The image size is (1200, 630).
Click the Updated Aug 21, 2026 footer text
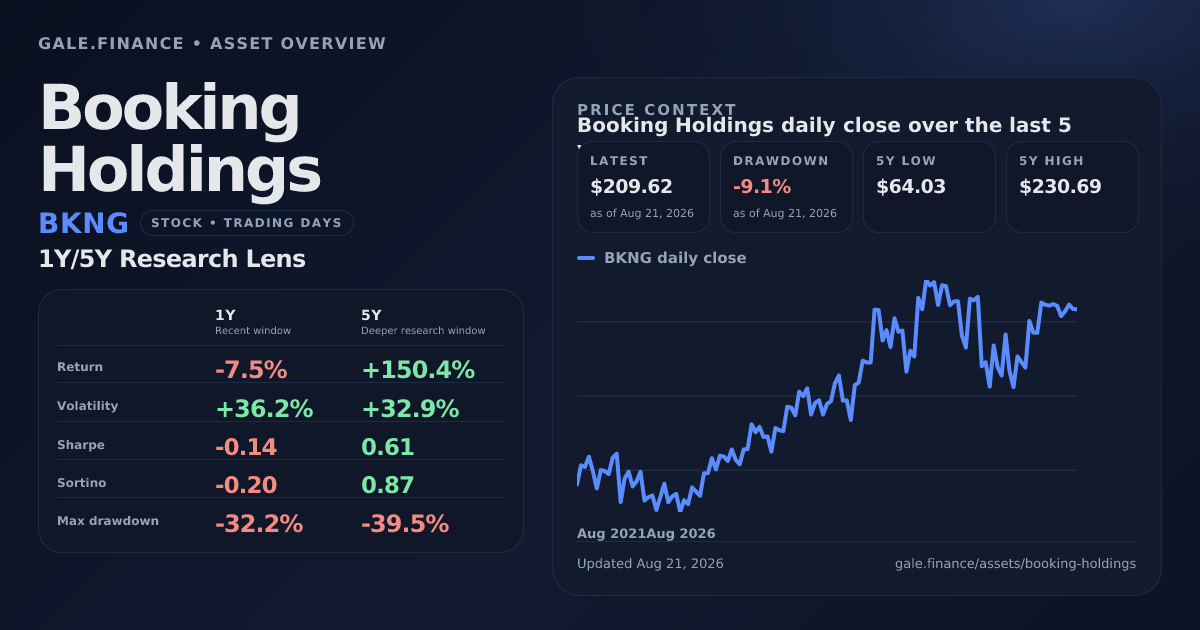(x=650, y=564)
